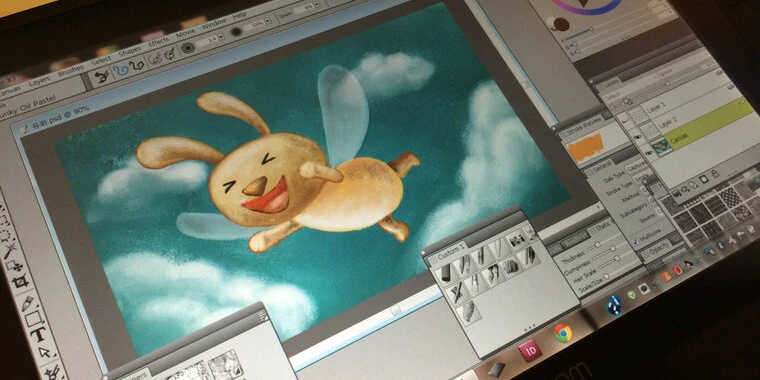This screenshot has width=760, height=380.
Task: Select the blue Freehand Strokes icon
Action: pyautogui.click(x=120, y=70)
